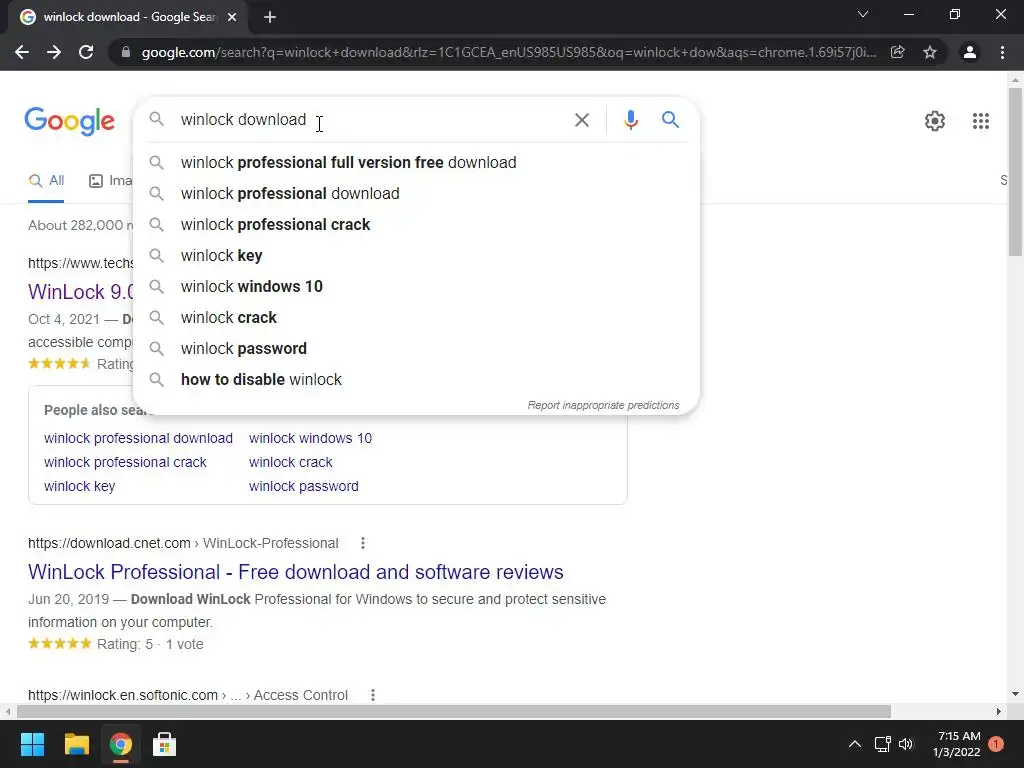The height and width of the screenshot is (768, 1024).
Task: Choose suggestion 'how to disable winlock'
Action: tap(415, 379)
